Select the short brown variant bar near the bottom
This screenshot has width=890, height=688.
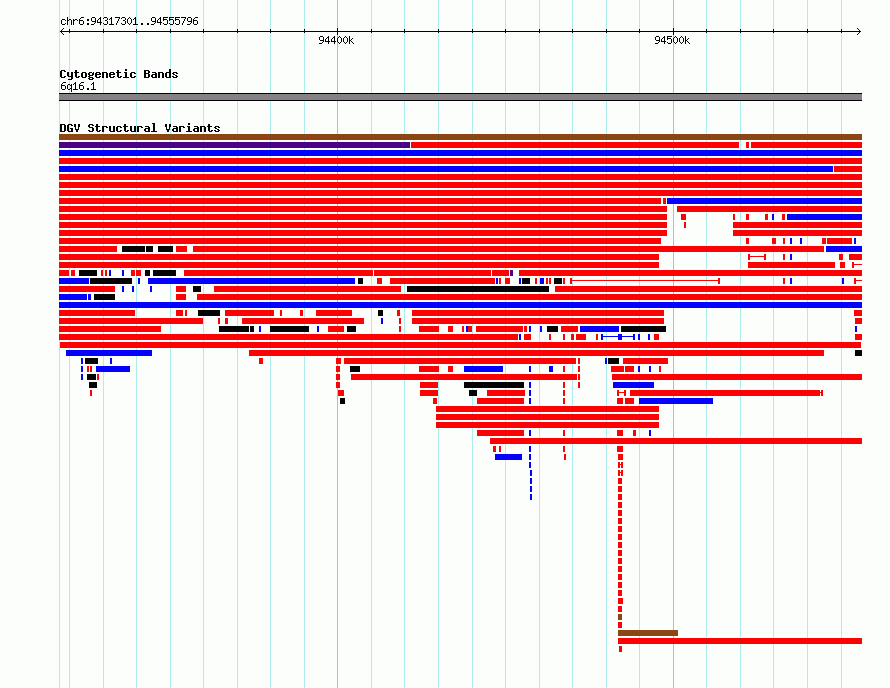(648, 633)
